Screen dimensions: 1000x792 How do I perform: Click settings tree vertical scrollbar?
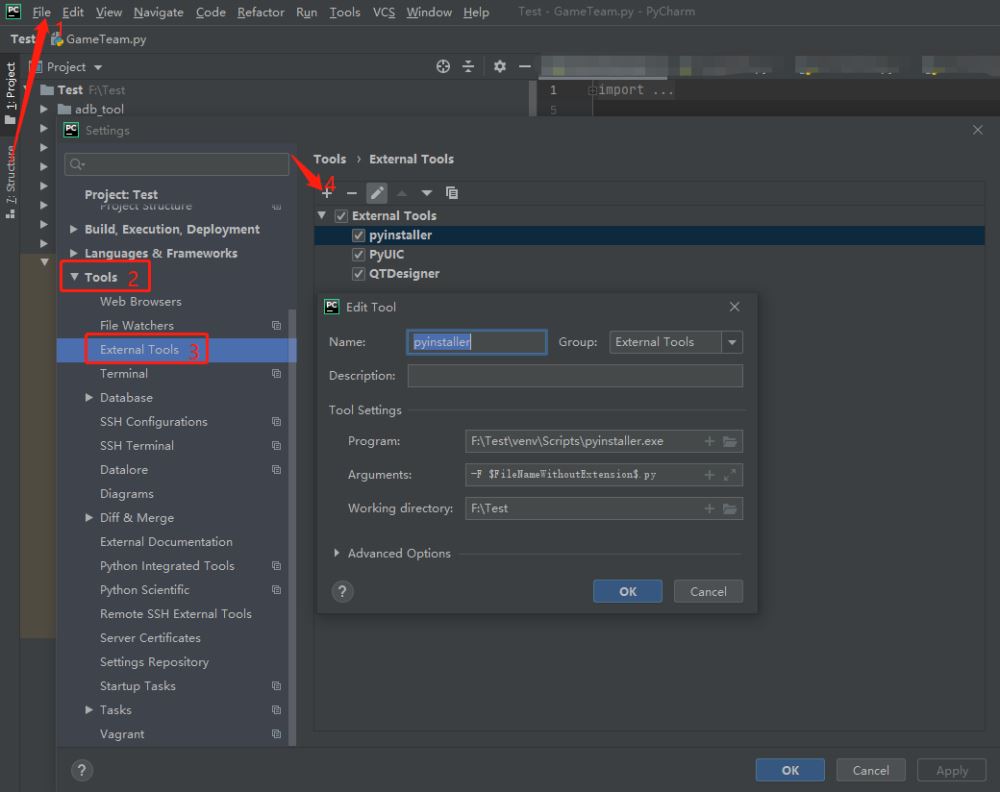[292, 527]
